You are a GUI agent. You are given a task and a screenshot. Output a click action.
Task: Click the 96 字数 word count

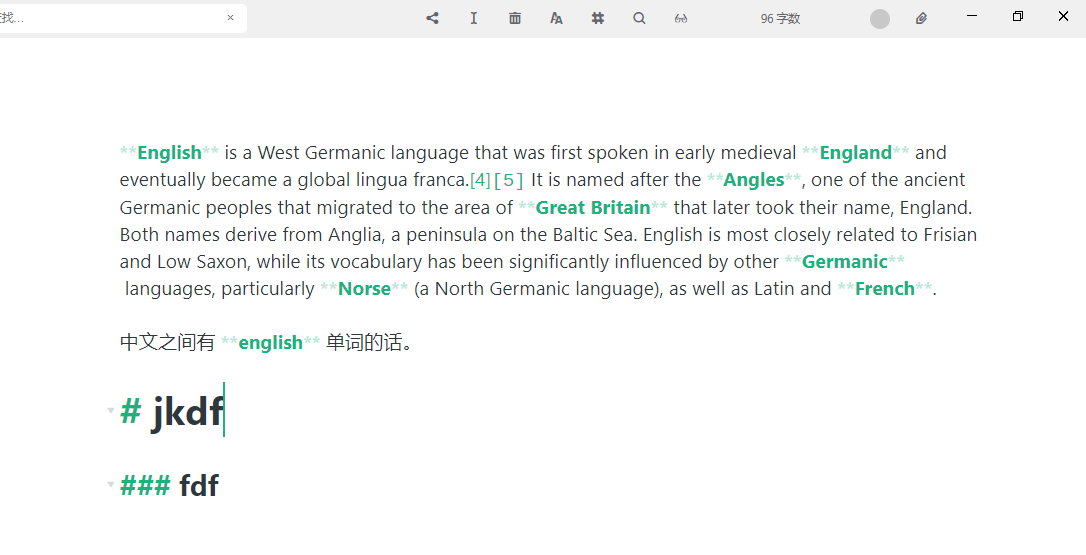780,19
